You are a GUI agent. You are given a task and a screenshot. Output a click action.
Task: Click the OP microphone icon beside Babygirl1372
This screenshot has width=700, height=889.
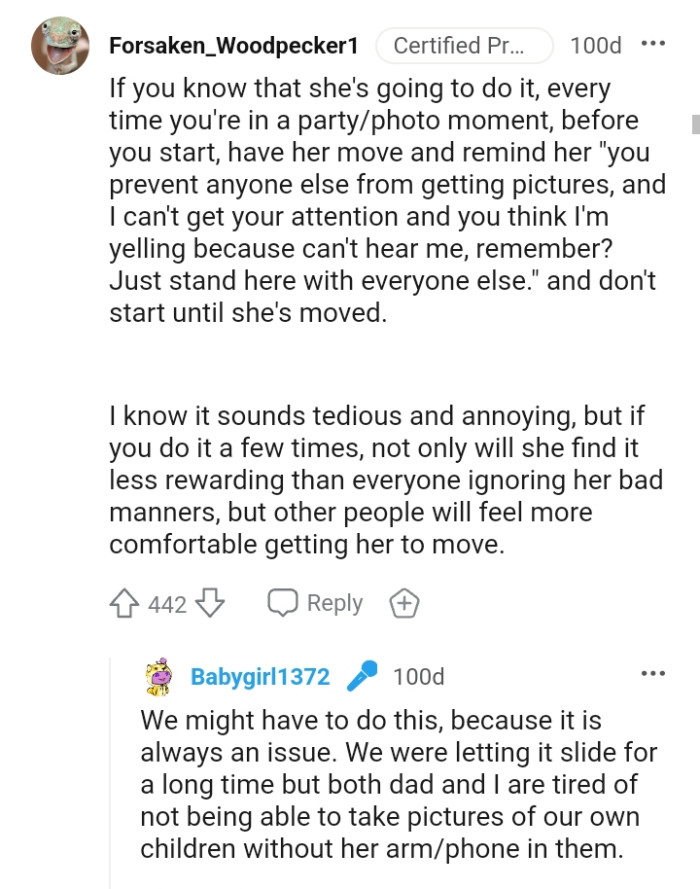click(x=360, y=677)
